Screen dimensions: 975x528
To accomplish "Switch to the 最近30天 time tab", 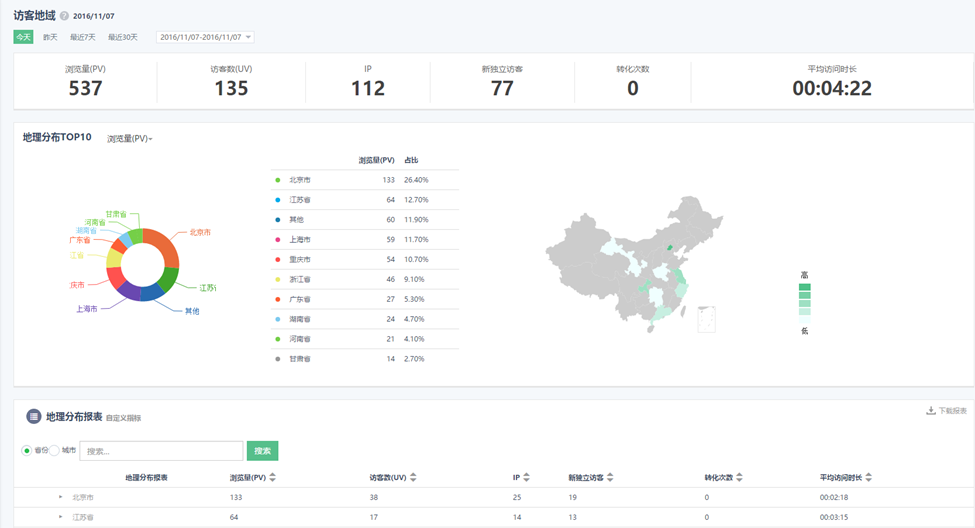I will pos(122,37).
